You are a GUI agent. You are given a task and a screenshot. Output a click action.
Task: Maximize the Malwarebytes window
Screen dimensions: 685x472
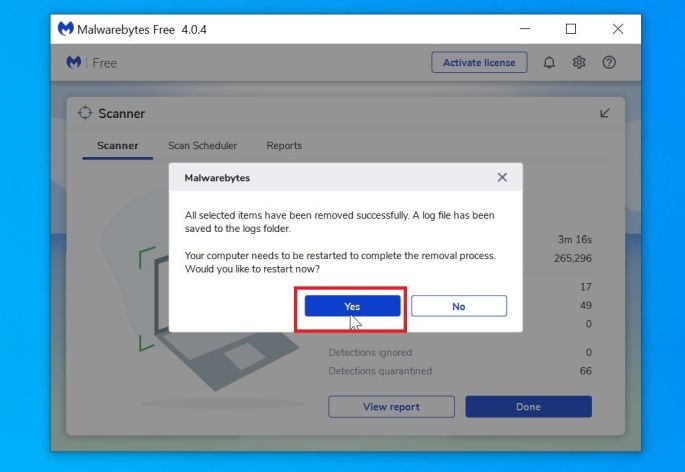point(571,29)
